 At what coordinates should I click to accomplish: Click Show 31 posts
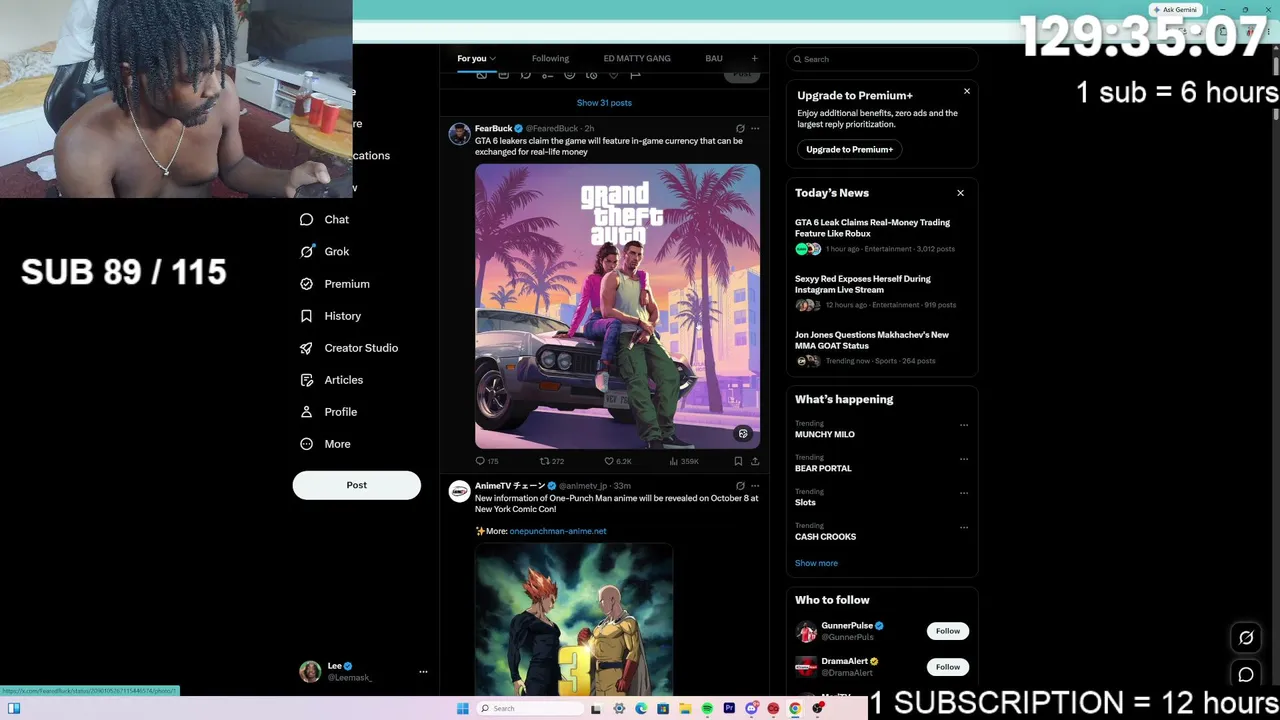point(604,103)
